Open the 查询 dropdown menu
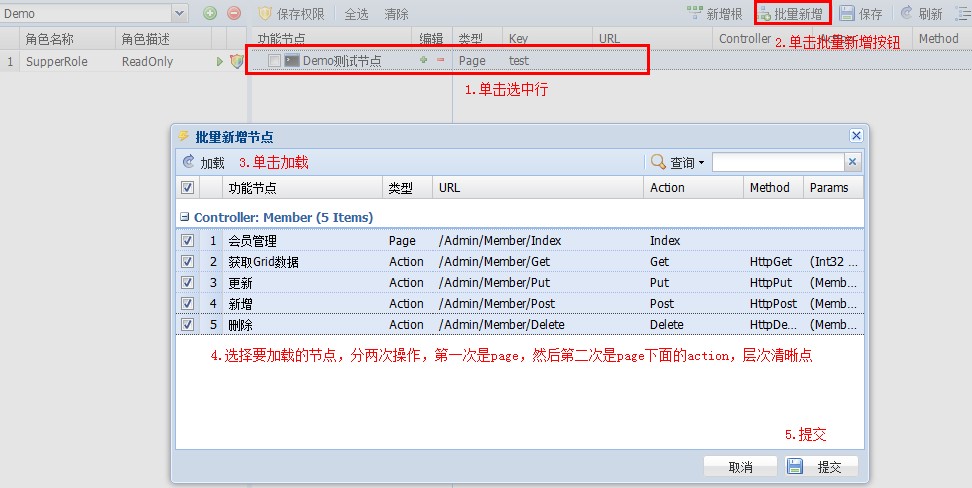972x488 pixels. pos(678,162)
